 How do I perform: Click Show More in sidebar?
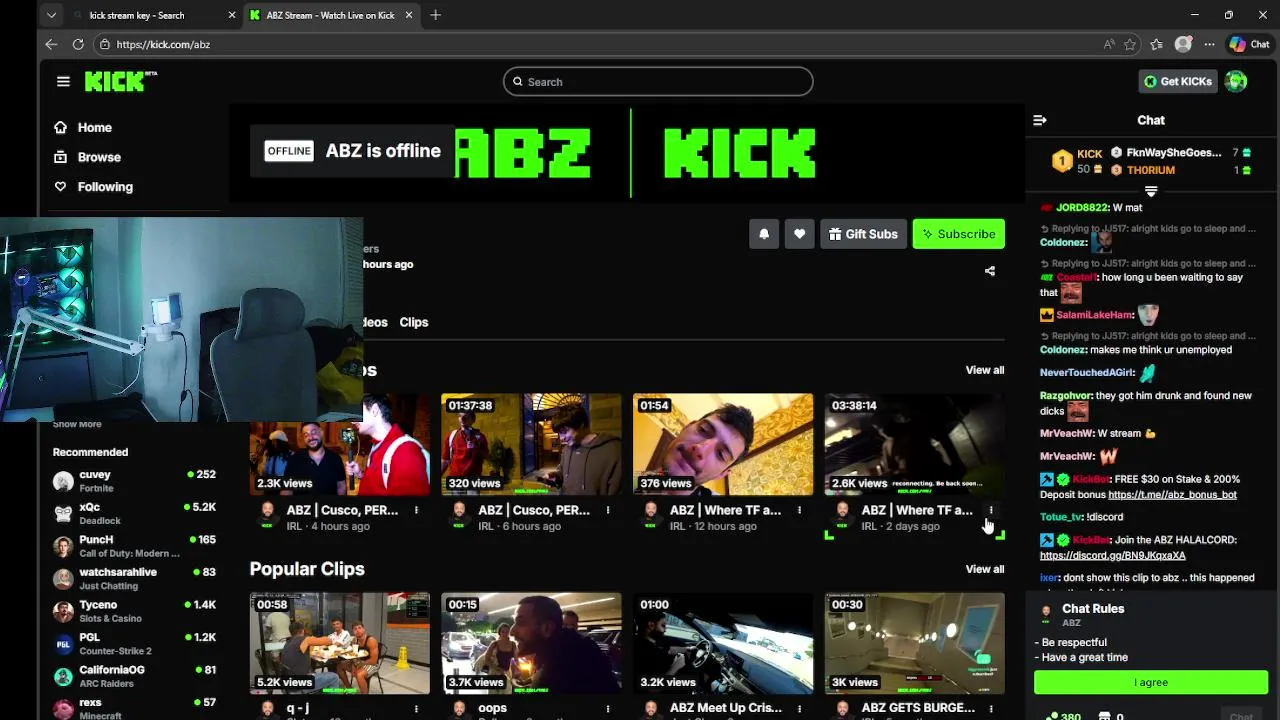click(x=77, y=424)
